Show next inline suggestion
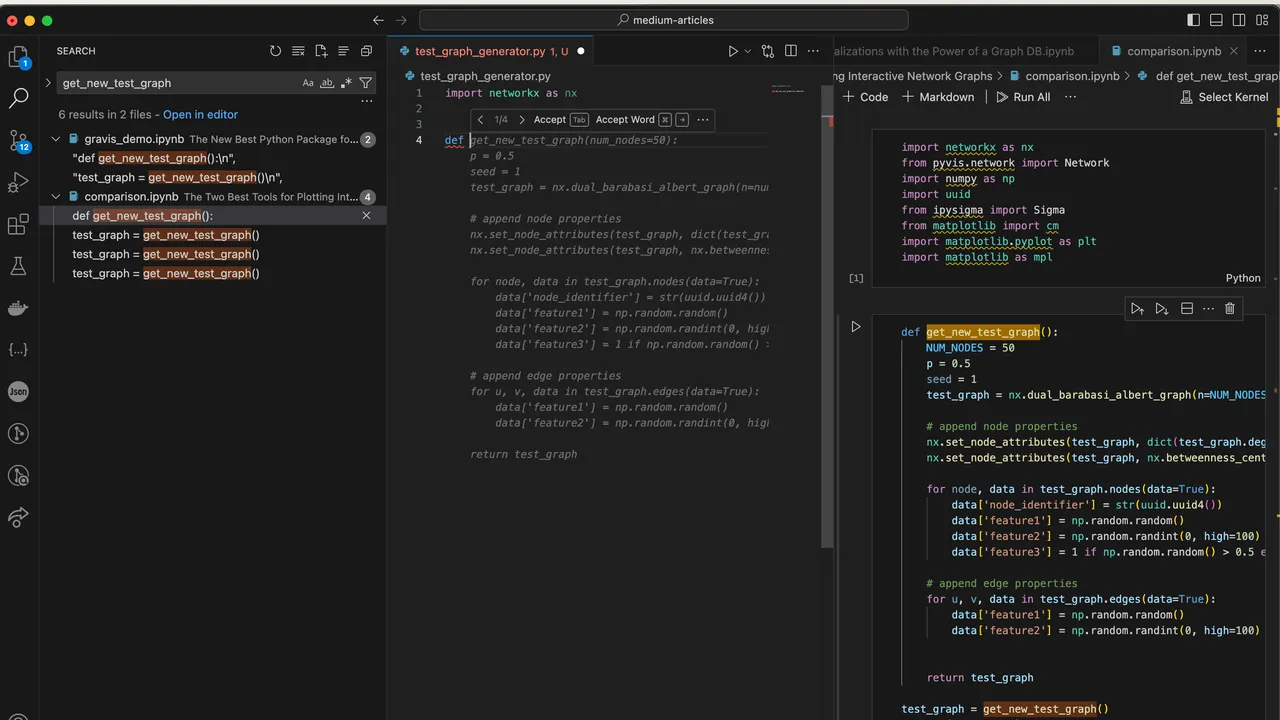1280x720 pixels. click(x=521, y=120)
